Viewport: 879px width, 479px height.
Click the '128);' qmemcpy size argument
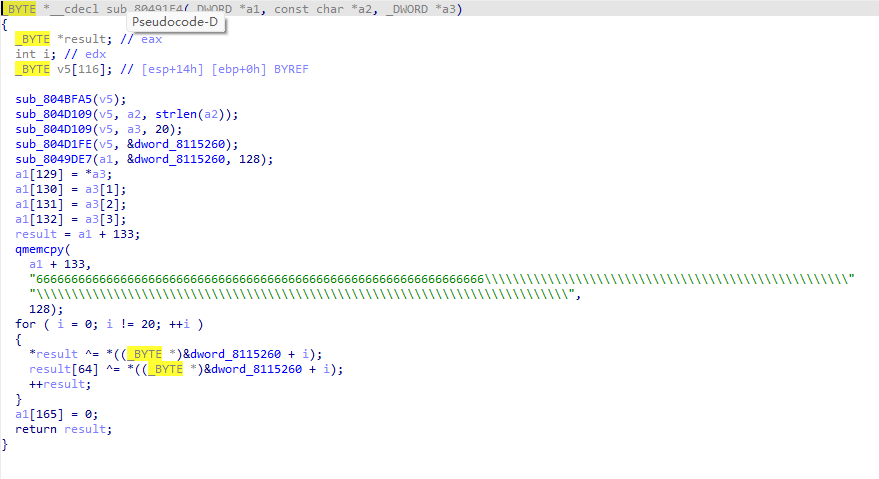[47, 310]
